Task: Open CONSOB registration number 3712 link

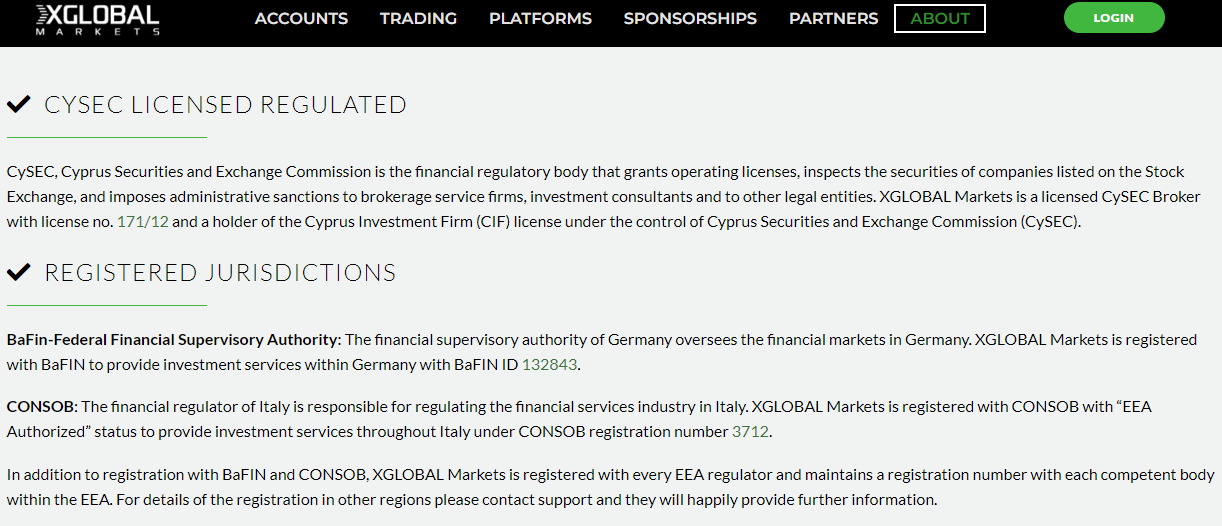Action: pos(751,432)
